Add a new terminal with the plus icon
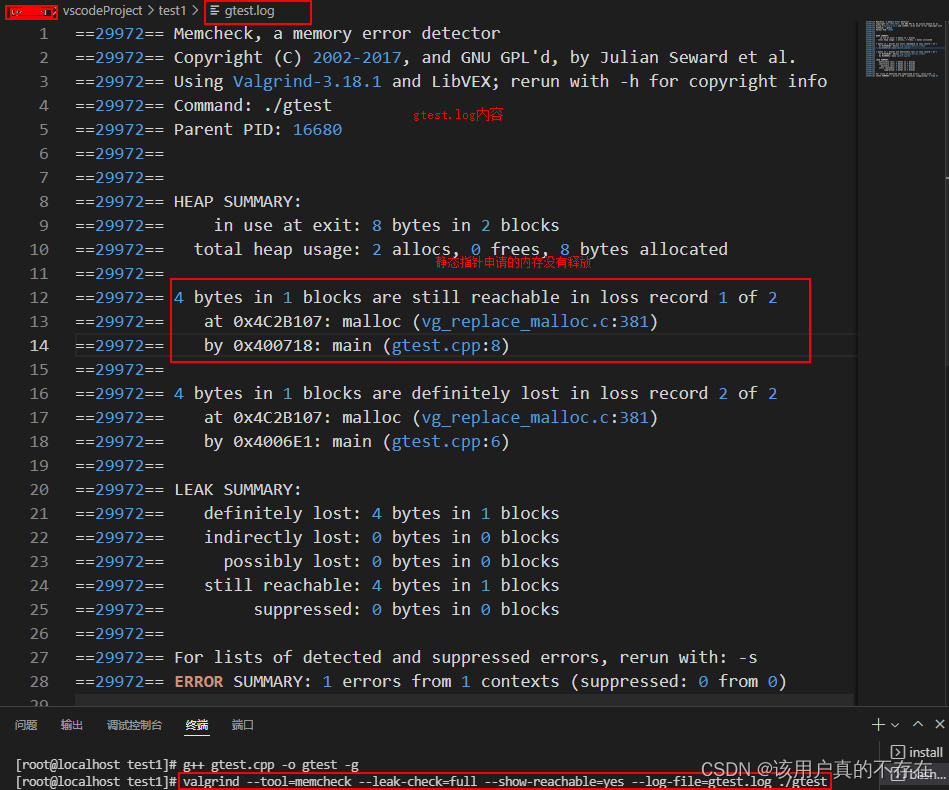Viewport: 949px width, 790px height. [x=878, y=724]
